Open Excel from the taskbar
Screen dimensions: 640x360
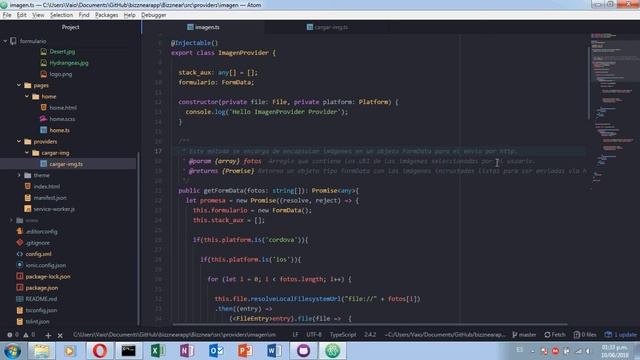(x=158, y=351)
